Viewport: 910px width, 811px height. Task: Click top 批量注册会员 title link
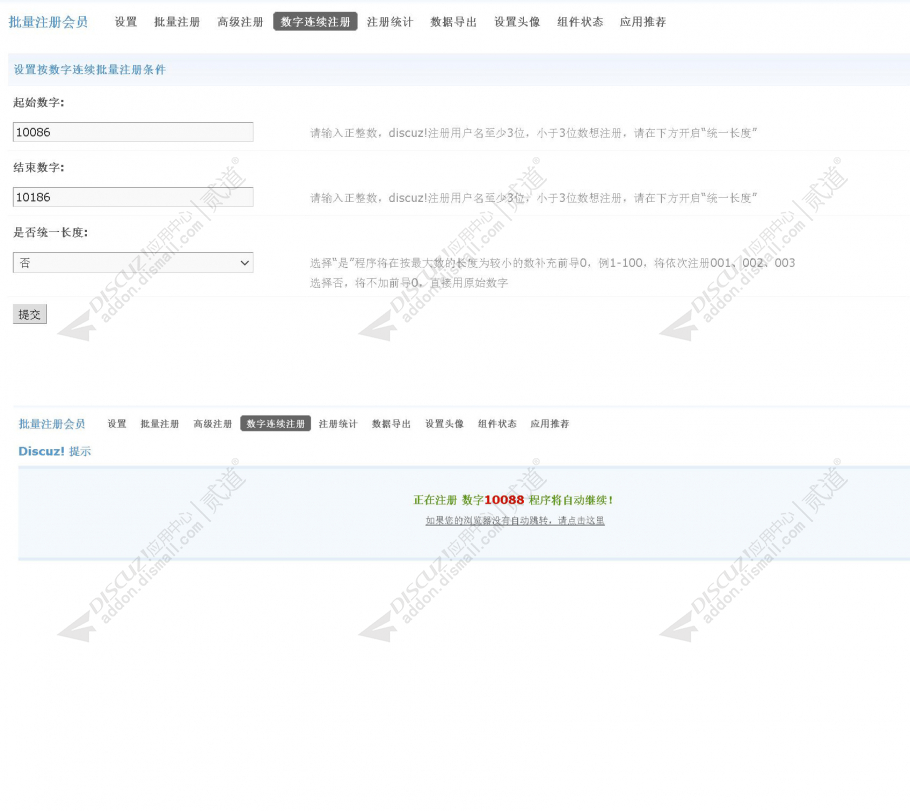tap(48, 22)
